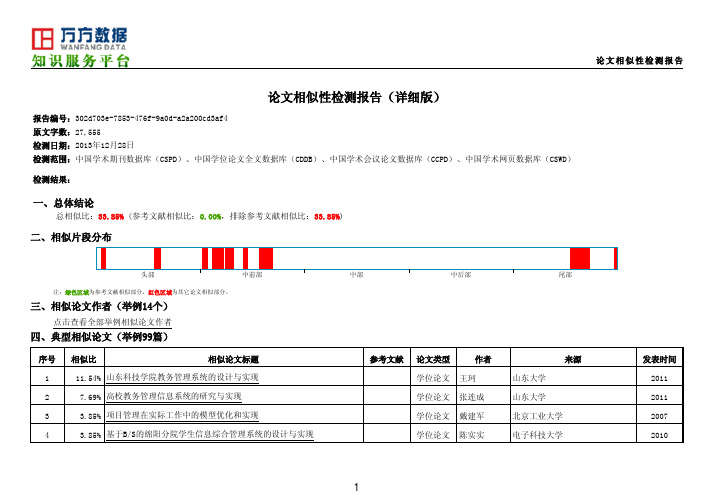Image resolution: width=713 pixels, height=504 pixels.
Task: Click the 中后部 label under distribution bar
Action: (461, 275)
